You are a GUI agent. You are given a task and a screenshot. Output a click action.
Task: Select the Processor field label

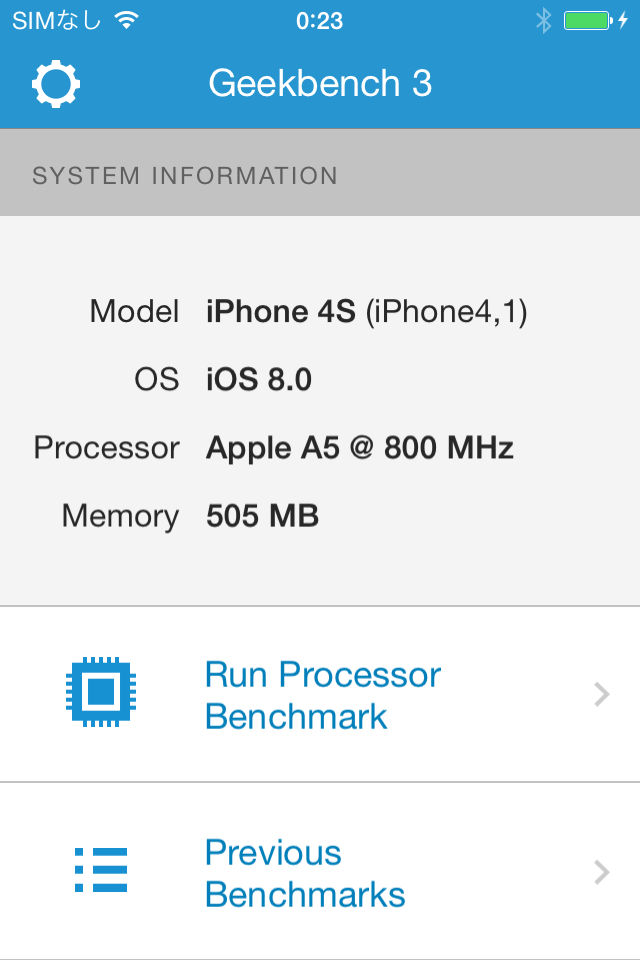pos(107,447)
